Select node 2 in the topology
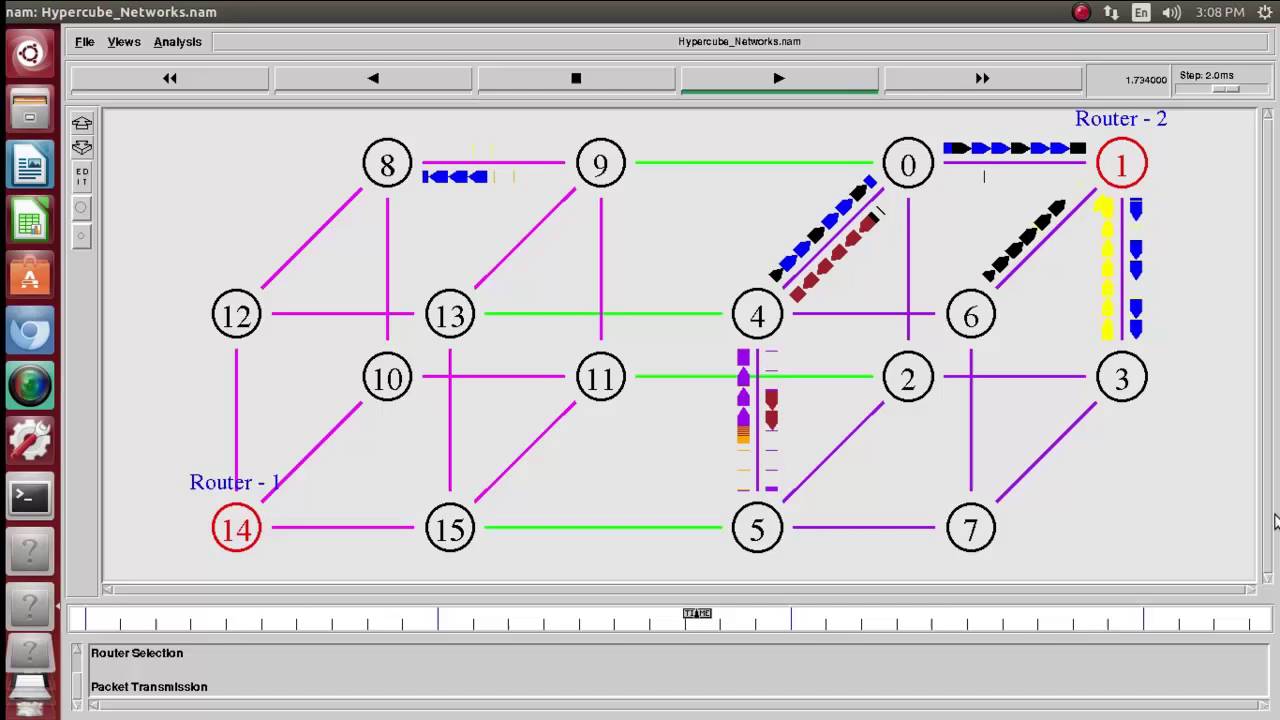The width and height of the screenshot is (1280, 720). pyautogui.click(x=908, y=379)
